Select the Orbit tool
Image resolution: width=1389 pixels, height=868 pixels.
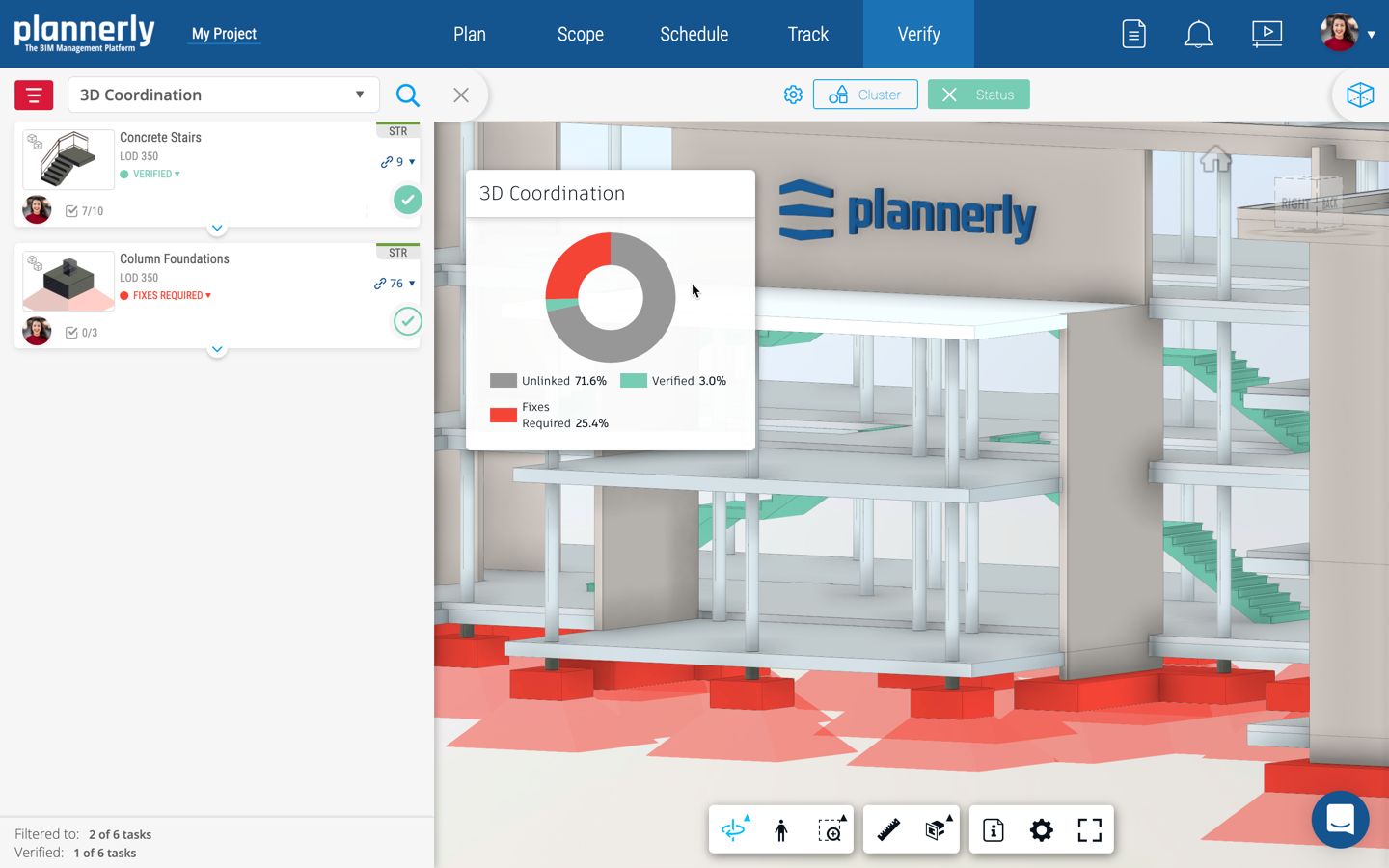(x=734, y=829)
